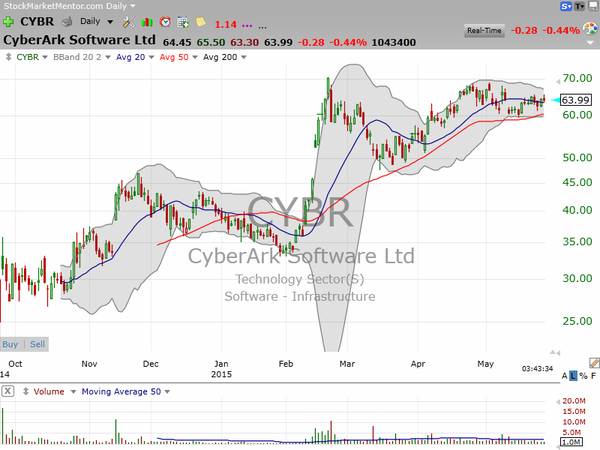Click the 50.00 price scale label
Screen dimensions: 600x450
pos(577,157)
